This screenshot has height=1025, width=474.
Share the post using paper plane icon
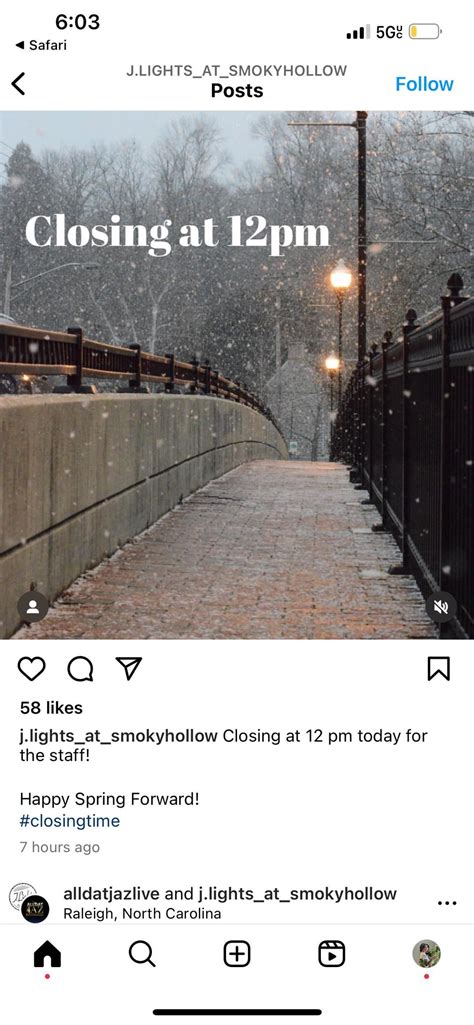pyautogui.click(x=128, y=668)
